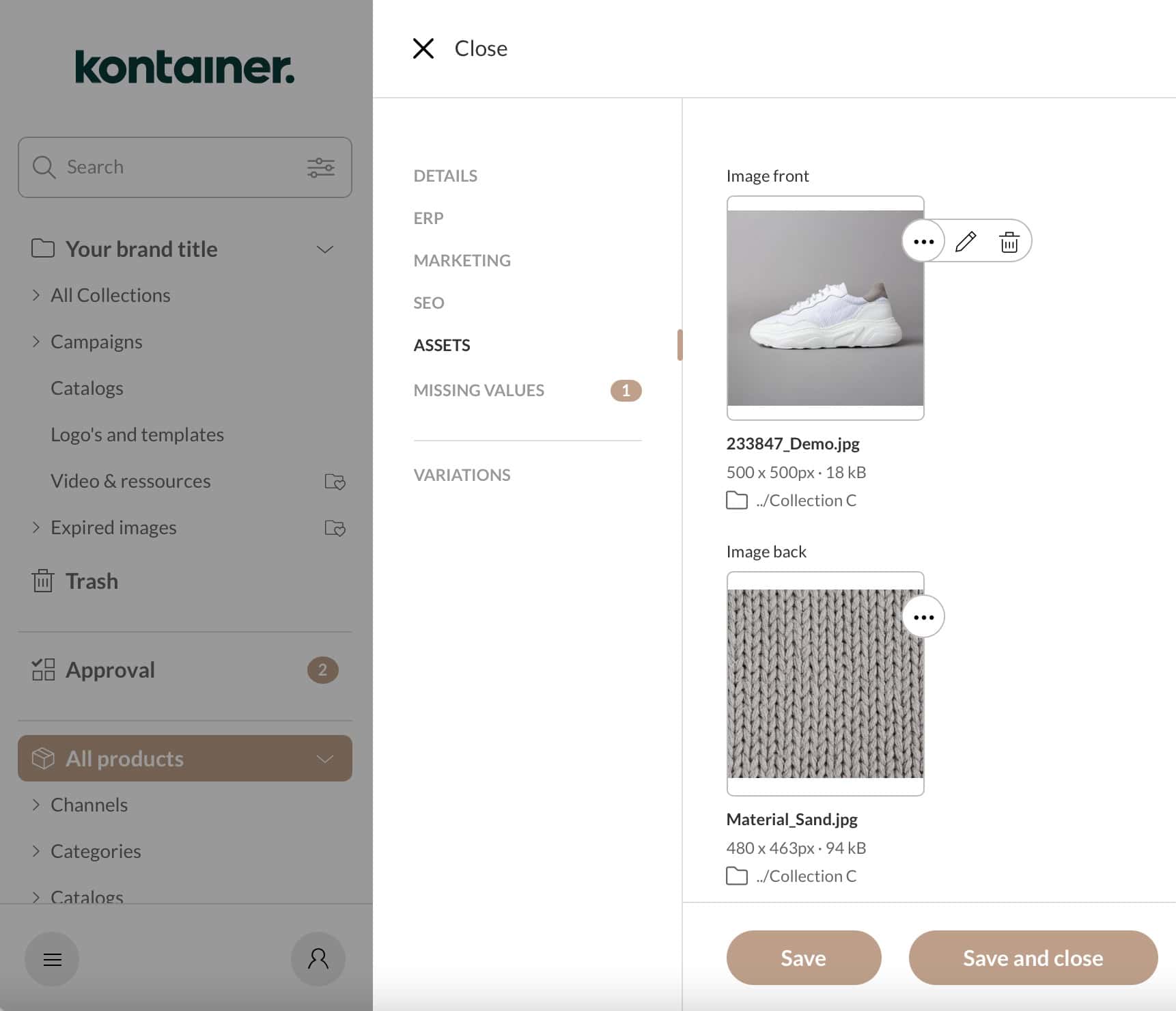Click the Image front label
This screenshot has width=1176, height=1011.
click(x=768, y=176)
